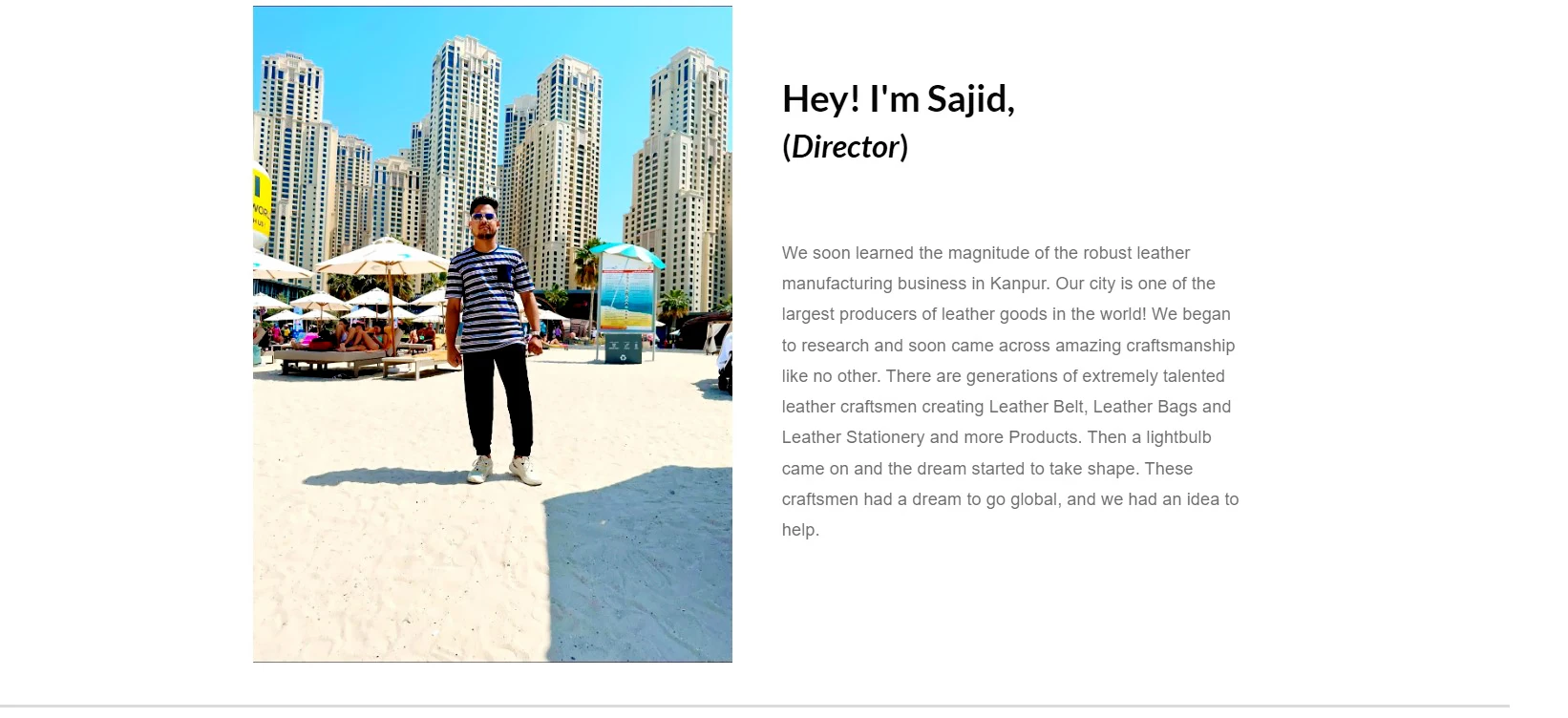Click the man's white sneakers
1568x718 pixels.
click(506, 470)
